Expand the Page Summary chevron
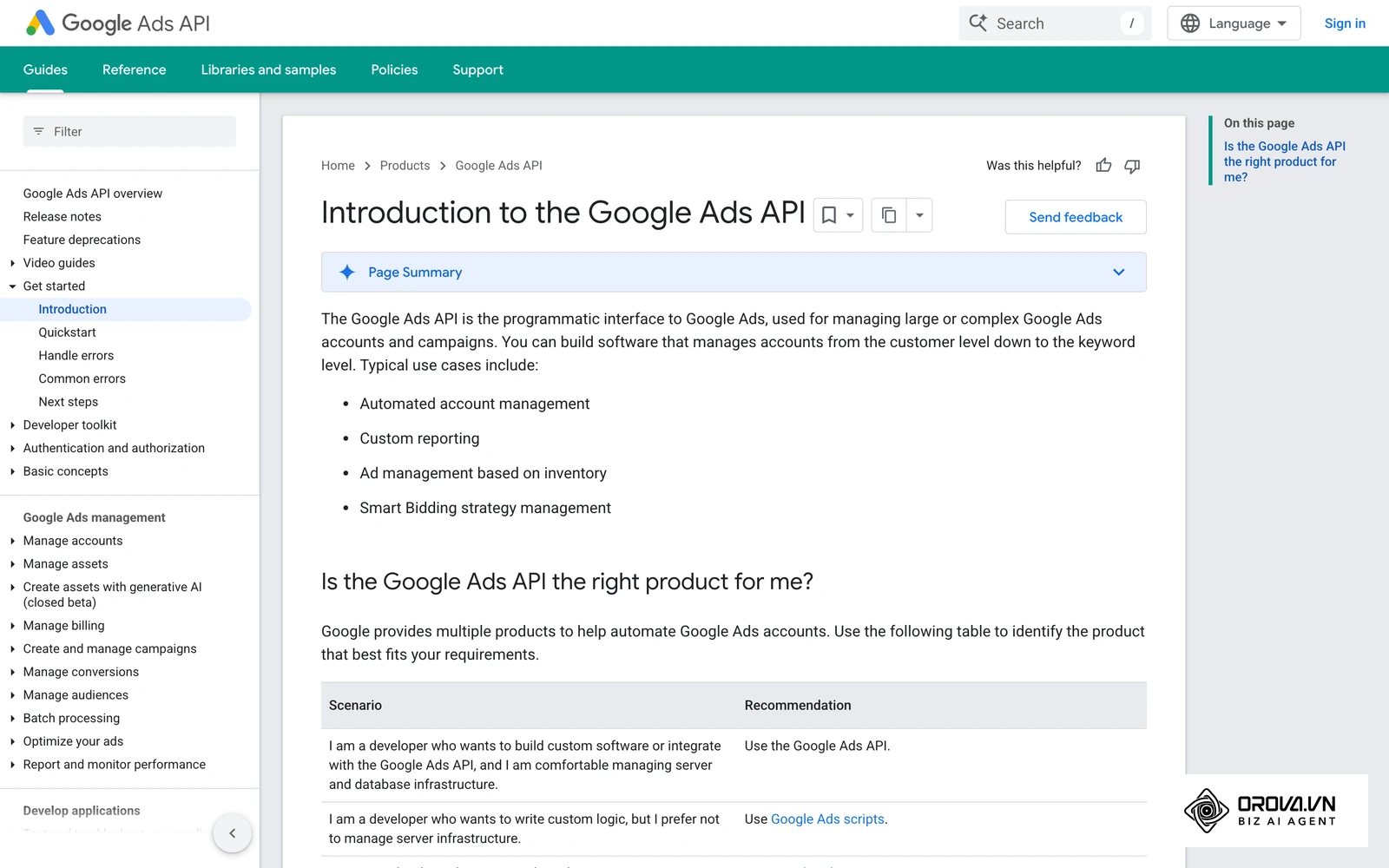1389x868 pixels. pyautogui.click(x=1119, y=273)
